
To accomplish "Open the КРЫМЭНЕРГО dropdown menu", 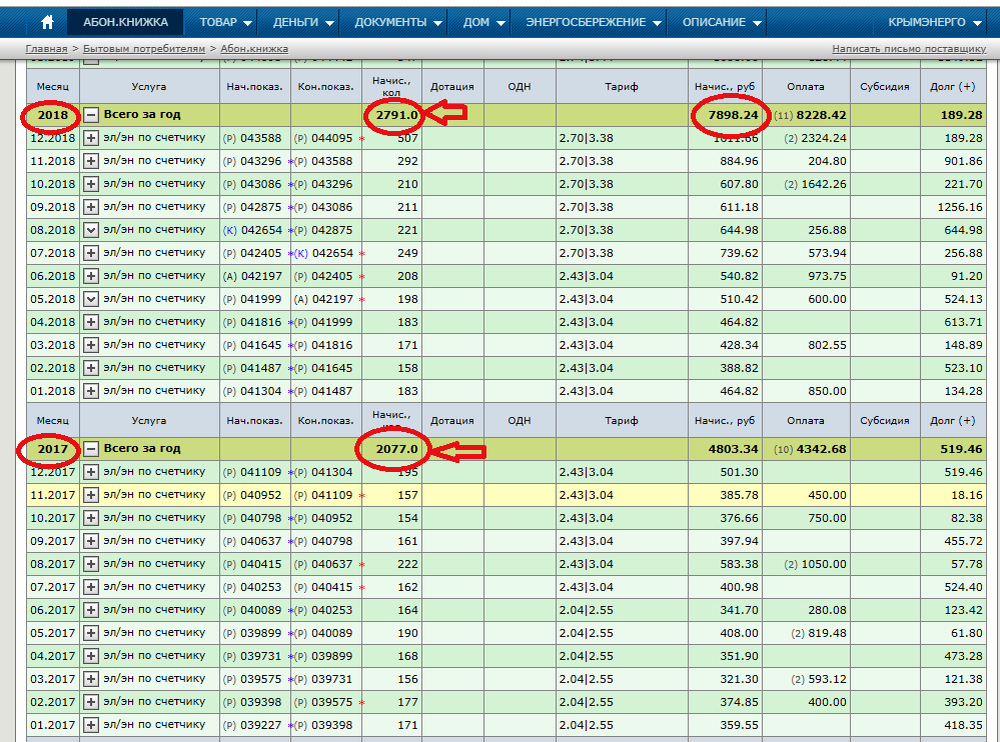I will [x=934, y=22].
